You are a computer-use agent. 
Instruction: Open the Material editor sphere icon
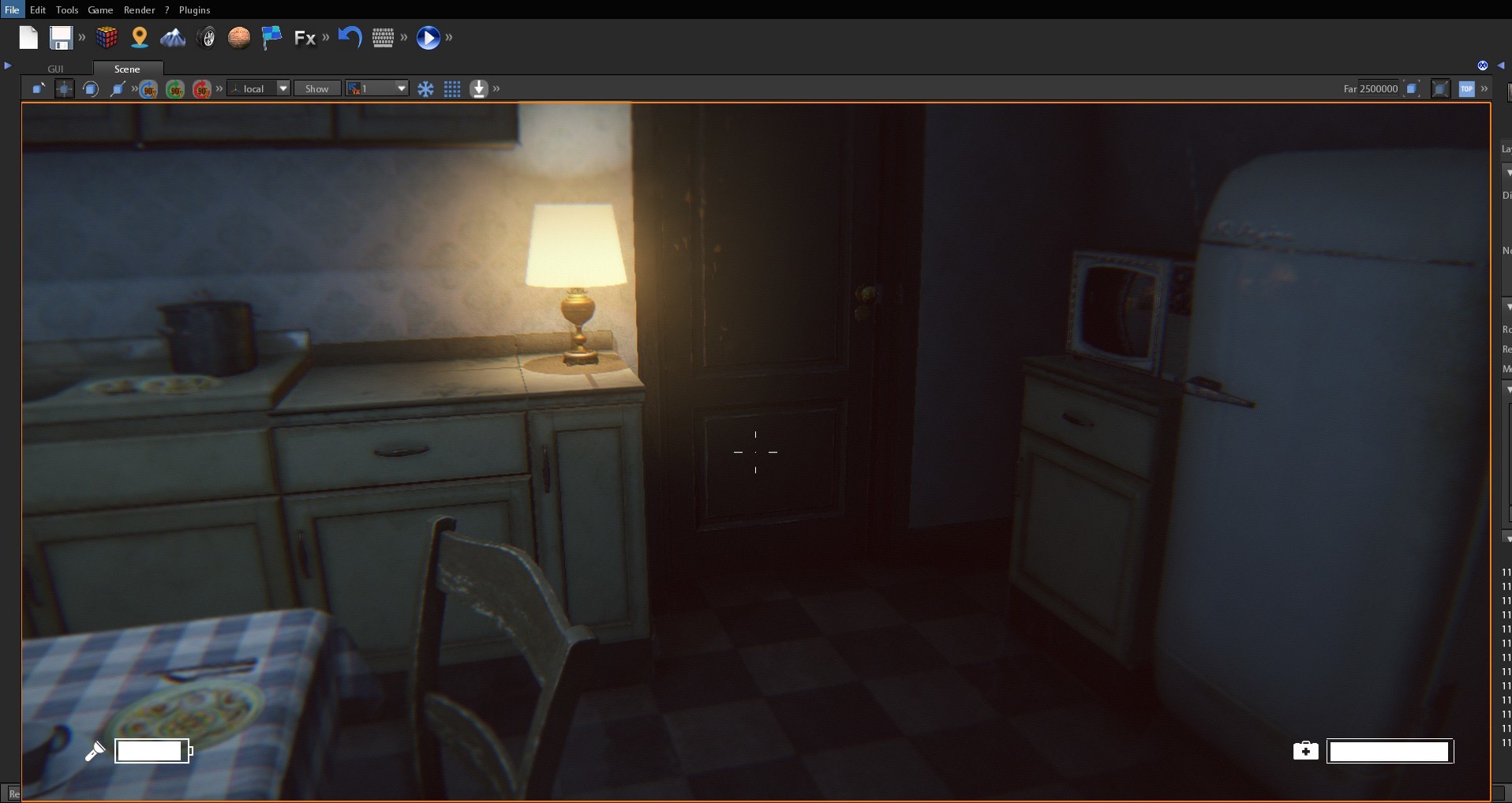point(239,37)
